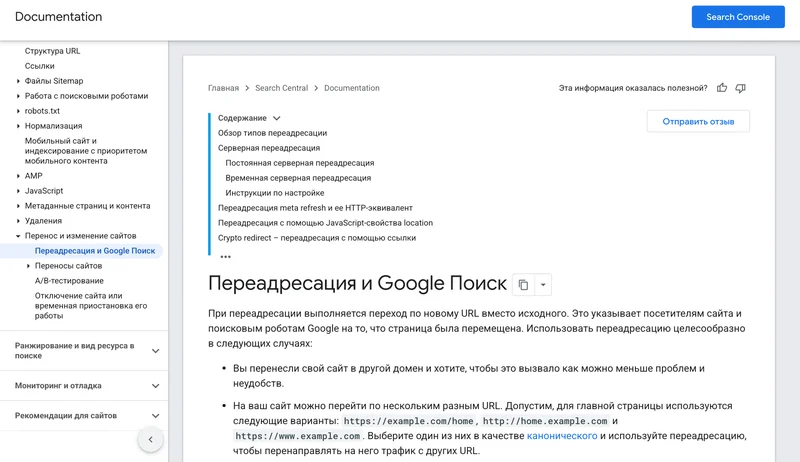Expand Рекомендации для сайтов section
The image size is (800, 462).
156,416
